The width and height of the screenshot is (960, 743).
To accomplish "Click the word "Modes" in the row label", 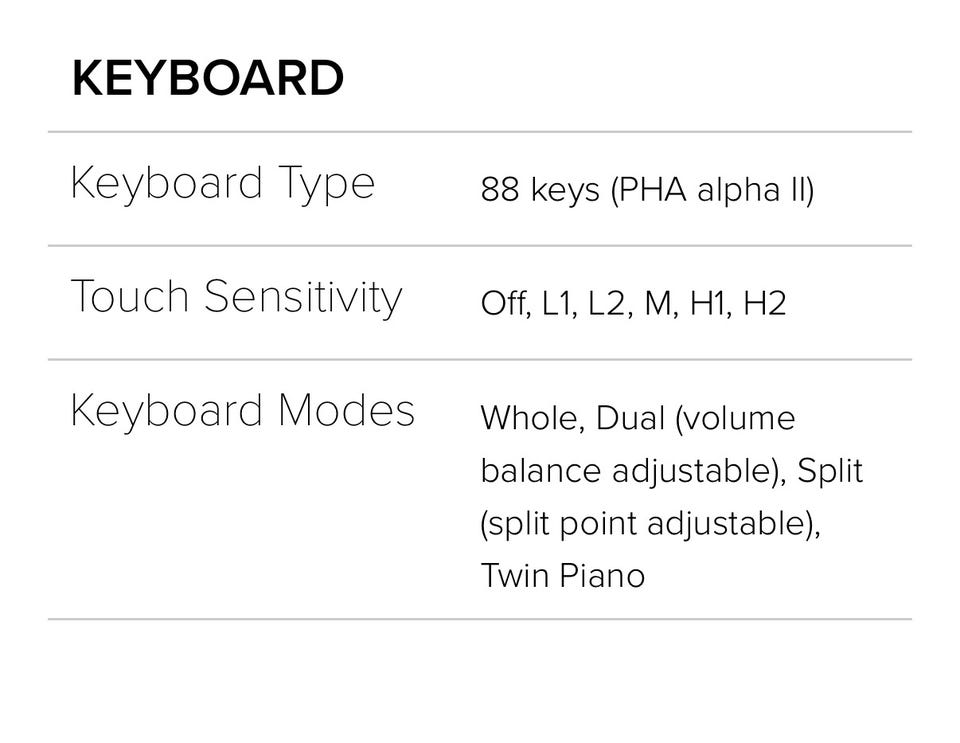I will pos(346,411).
